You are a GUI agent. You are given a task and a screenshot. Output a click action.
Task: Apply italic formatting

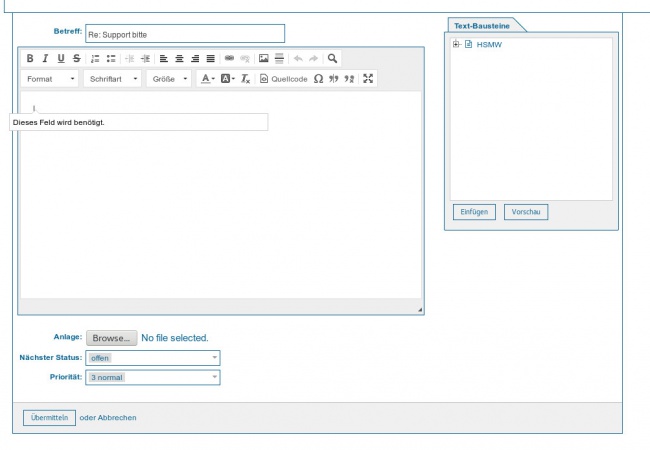click(x=45, y=59)
